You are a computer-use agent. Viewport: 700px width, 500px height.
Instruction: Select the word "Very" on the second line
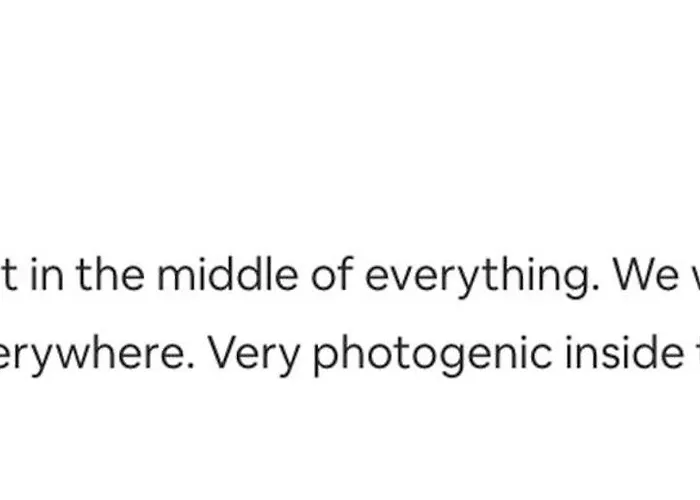[254, 356]
